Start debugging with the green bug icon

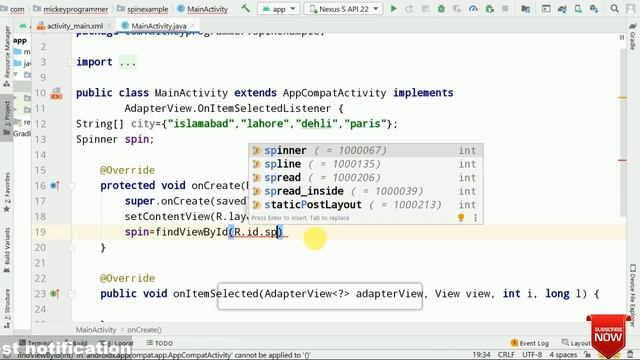[x=441, y=9]
